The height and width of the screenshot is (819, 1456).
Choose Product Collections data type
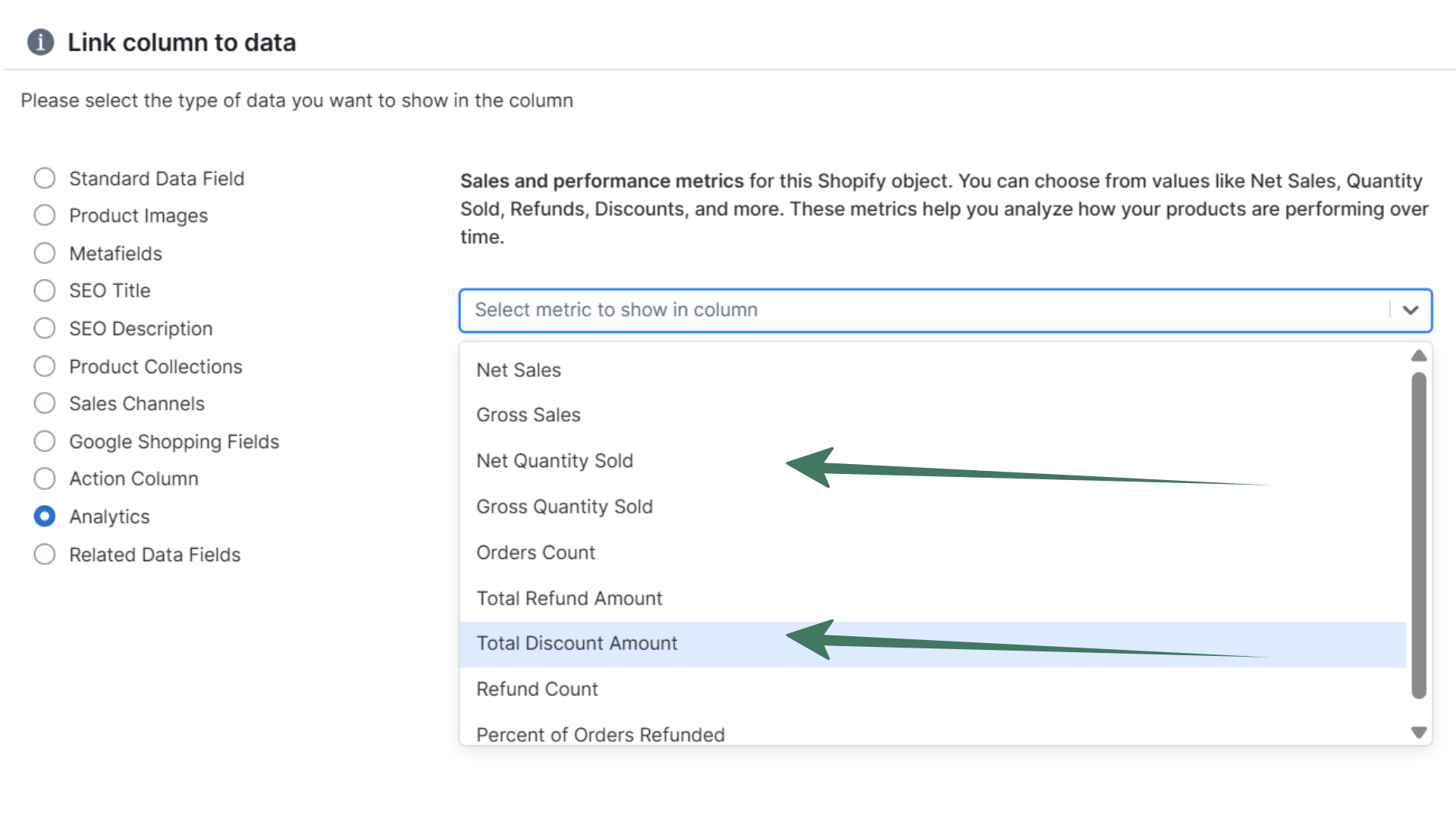click(x=44, y=366)
